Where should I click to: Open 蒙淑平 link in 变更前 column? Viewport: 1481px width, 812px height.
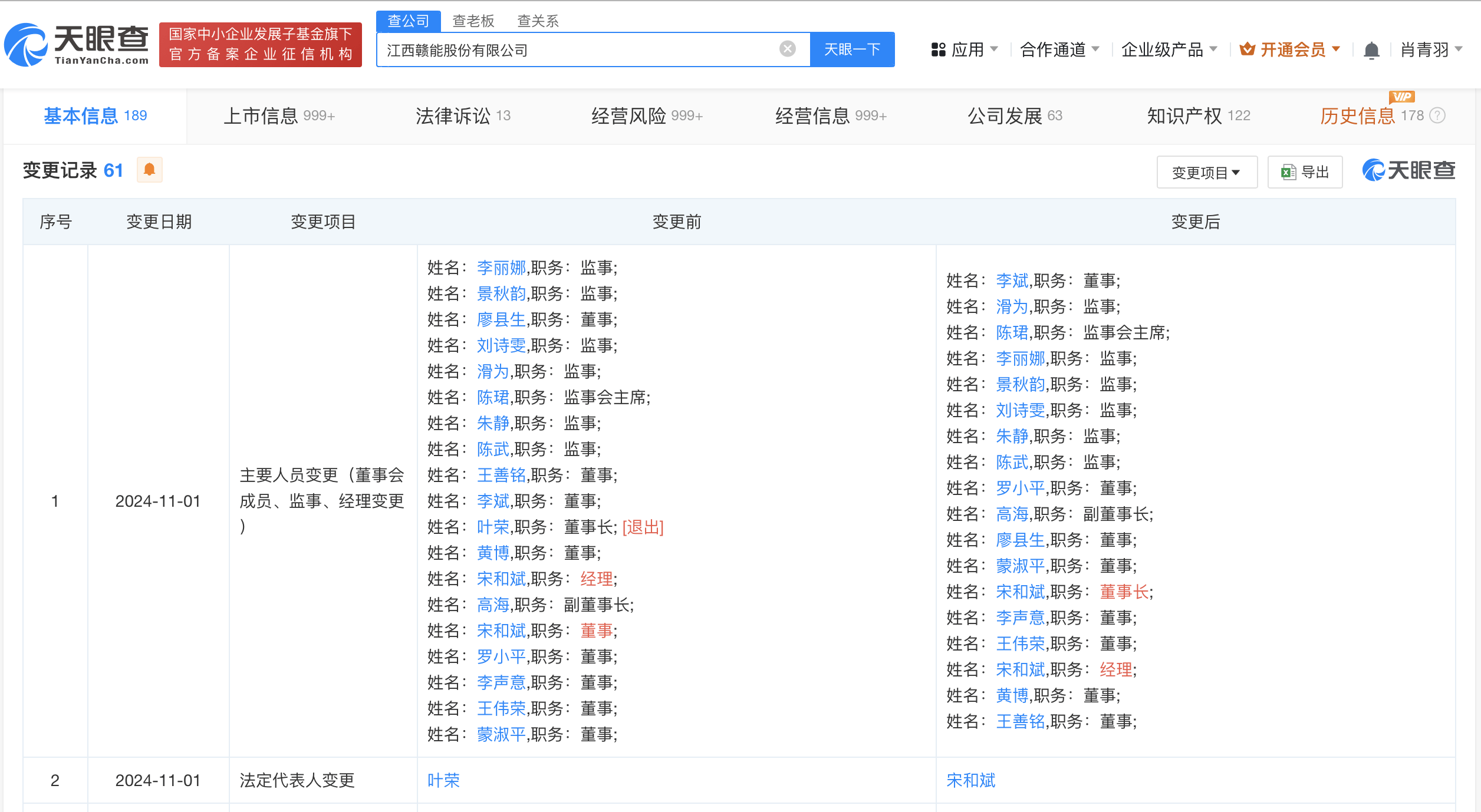(x=501, y=734)
